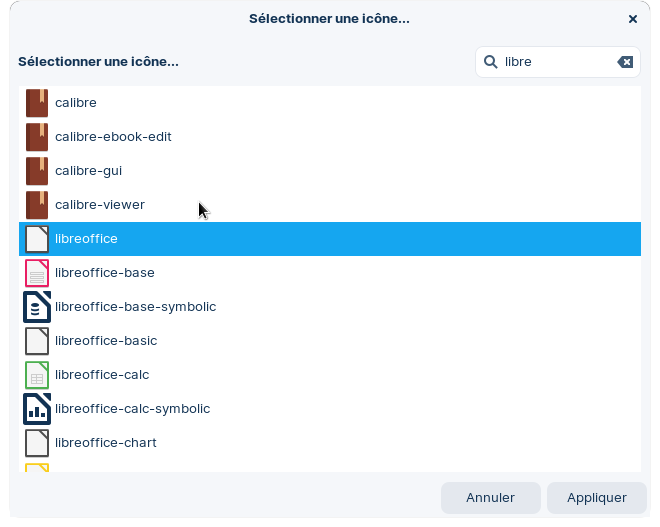Click the libreoffice-chart icon
660x527 pixels.
click(x=37, y=443)
